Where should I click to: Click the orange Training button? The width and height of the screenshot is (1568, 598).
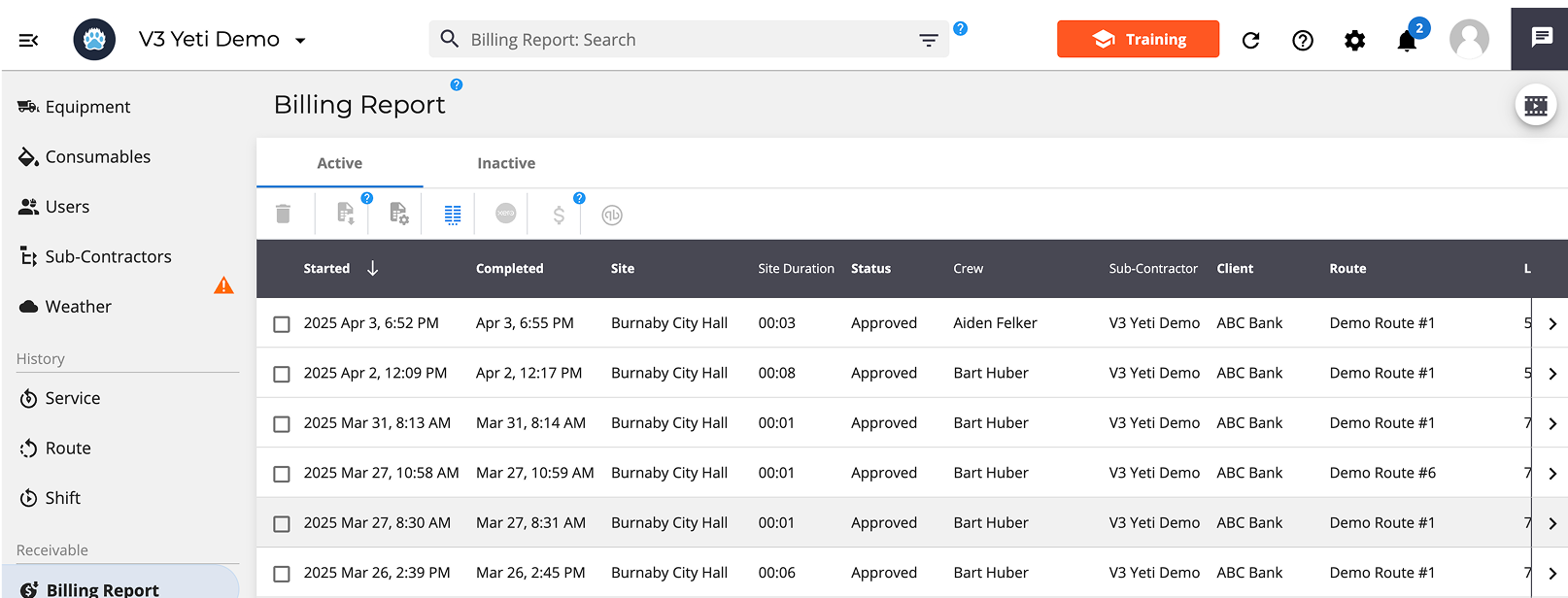1138,39
